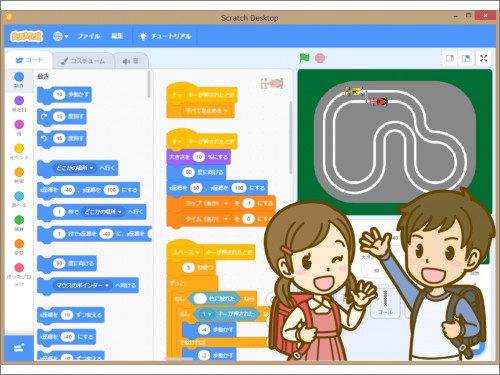The image size is (500, 375).
Task: Open the チュートリアル tutorials
Action: pyautogui.click(x=165, y=36)
